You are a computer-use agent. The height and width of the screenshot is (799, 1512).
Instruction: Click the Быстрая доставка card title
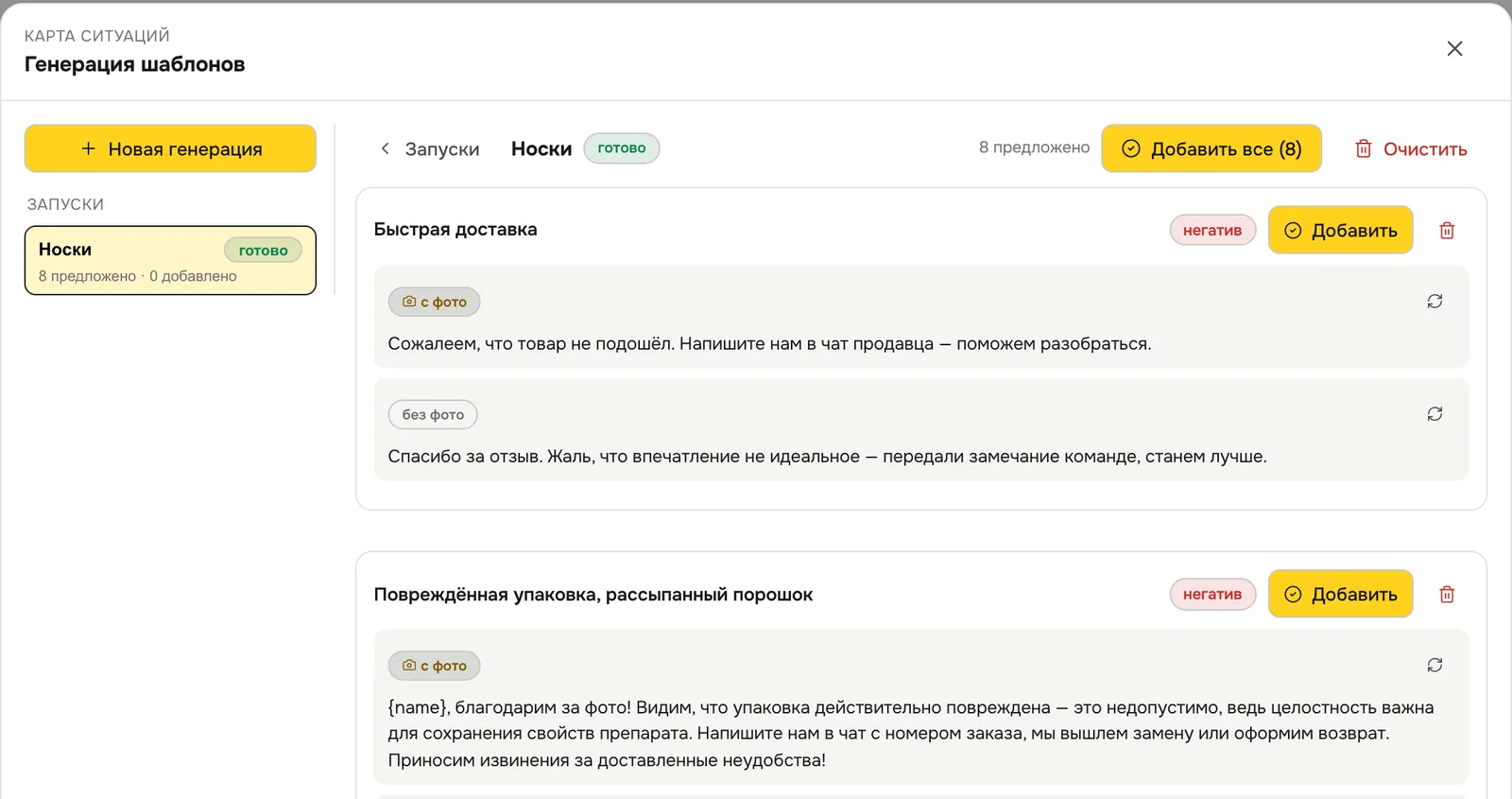pos(455,229)
